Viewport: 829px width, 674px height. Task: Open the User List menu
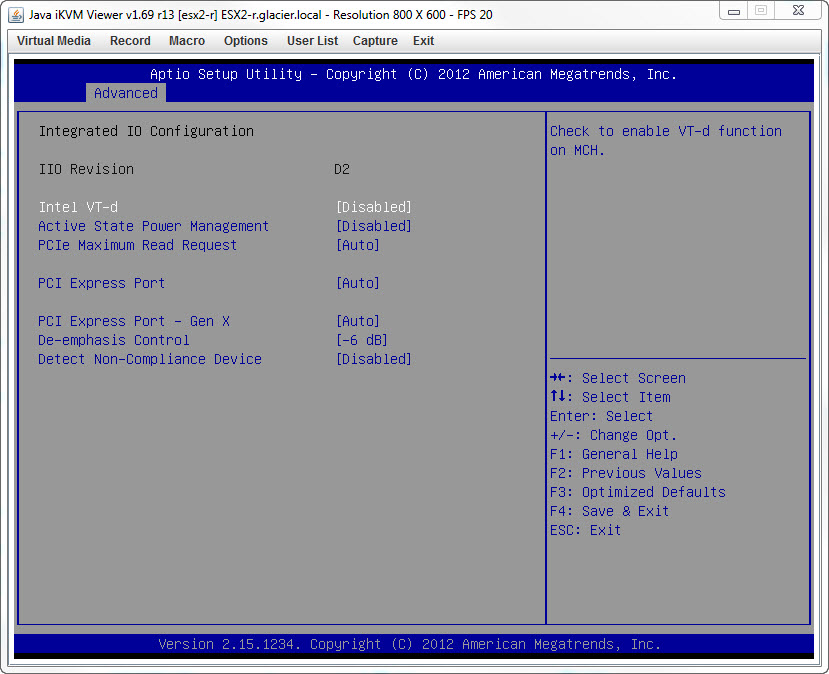(313, 41)
